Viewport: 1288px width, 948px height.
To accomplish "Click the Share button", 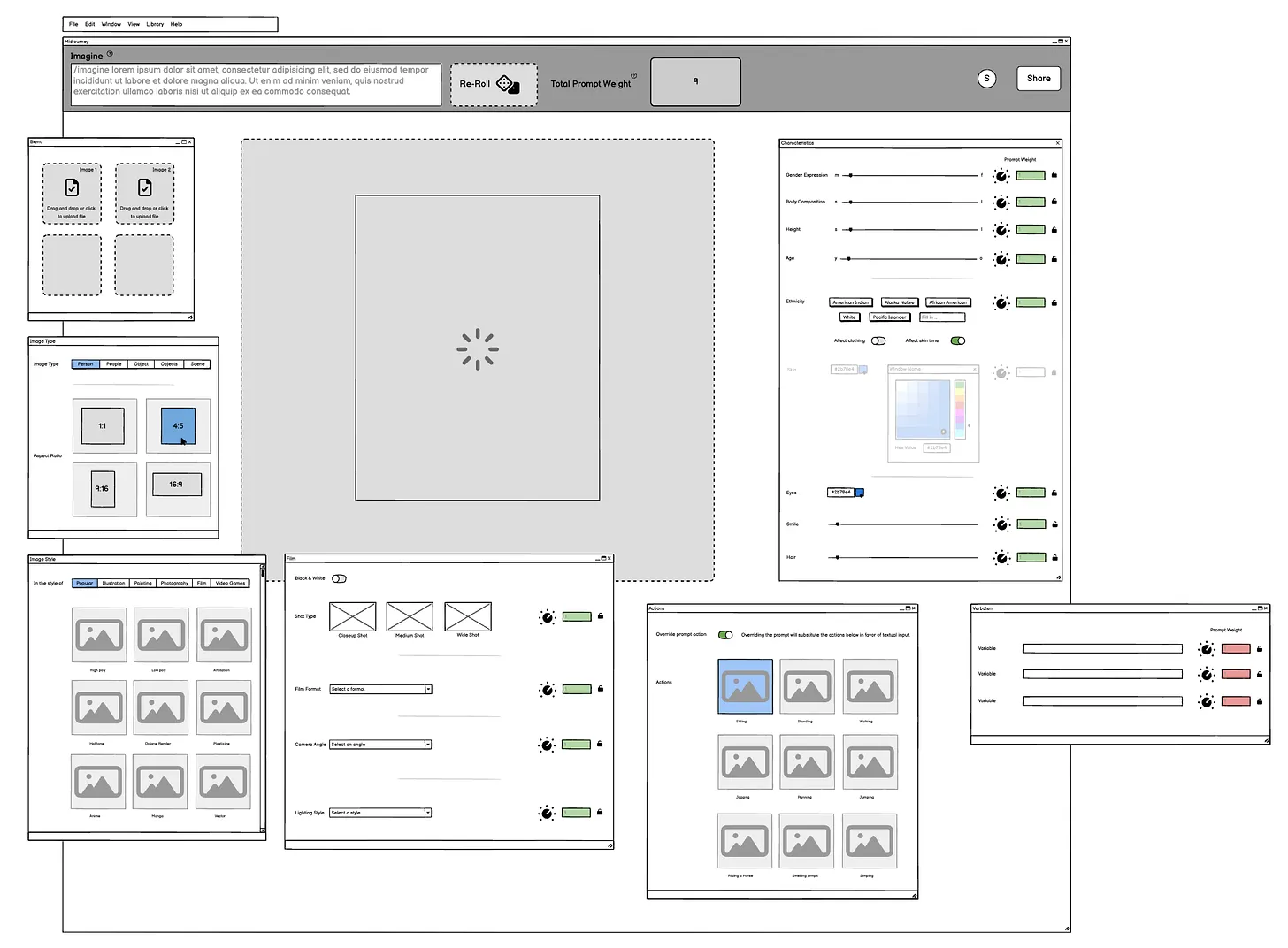I will click(x=1039, y=79).
